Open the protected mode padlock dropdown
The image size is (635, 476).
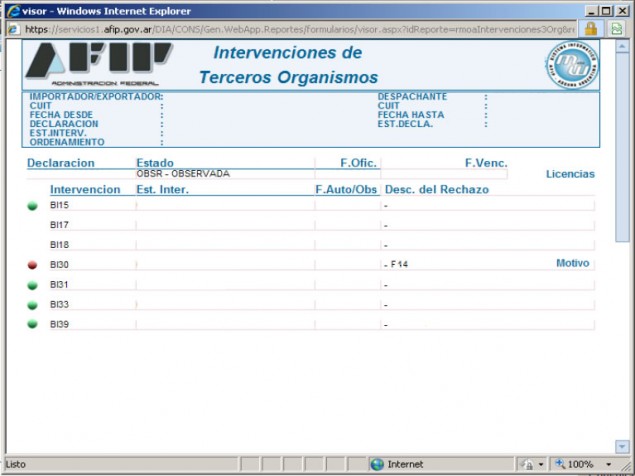tap(531, 464)
